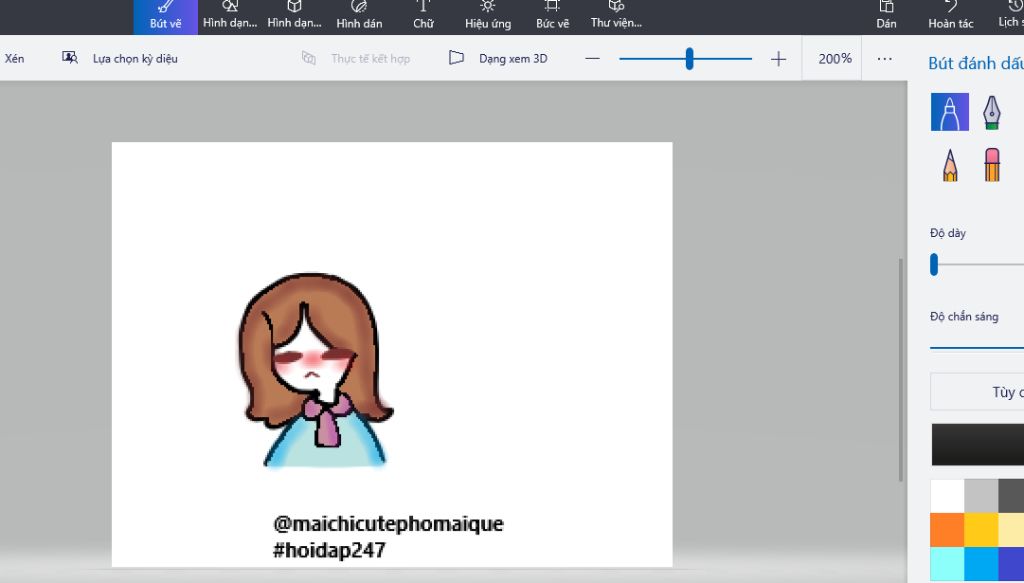Click the Độ dày thickness slider handle

(x=934, y=264)
